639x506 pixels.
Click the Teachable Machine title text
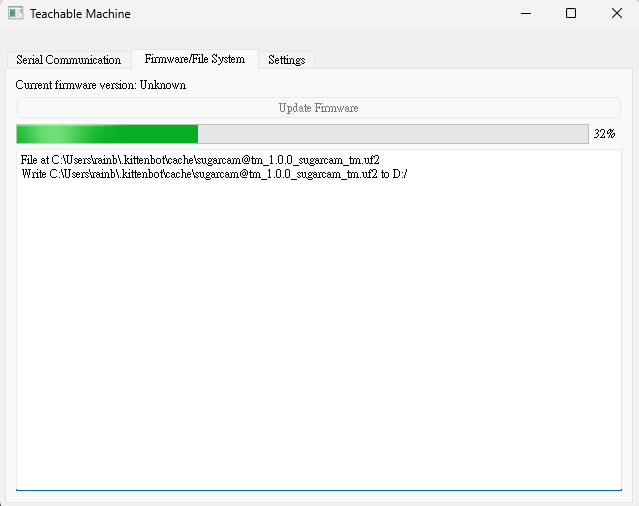click(x=80, y=14)
